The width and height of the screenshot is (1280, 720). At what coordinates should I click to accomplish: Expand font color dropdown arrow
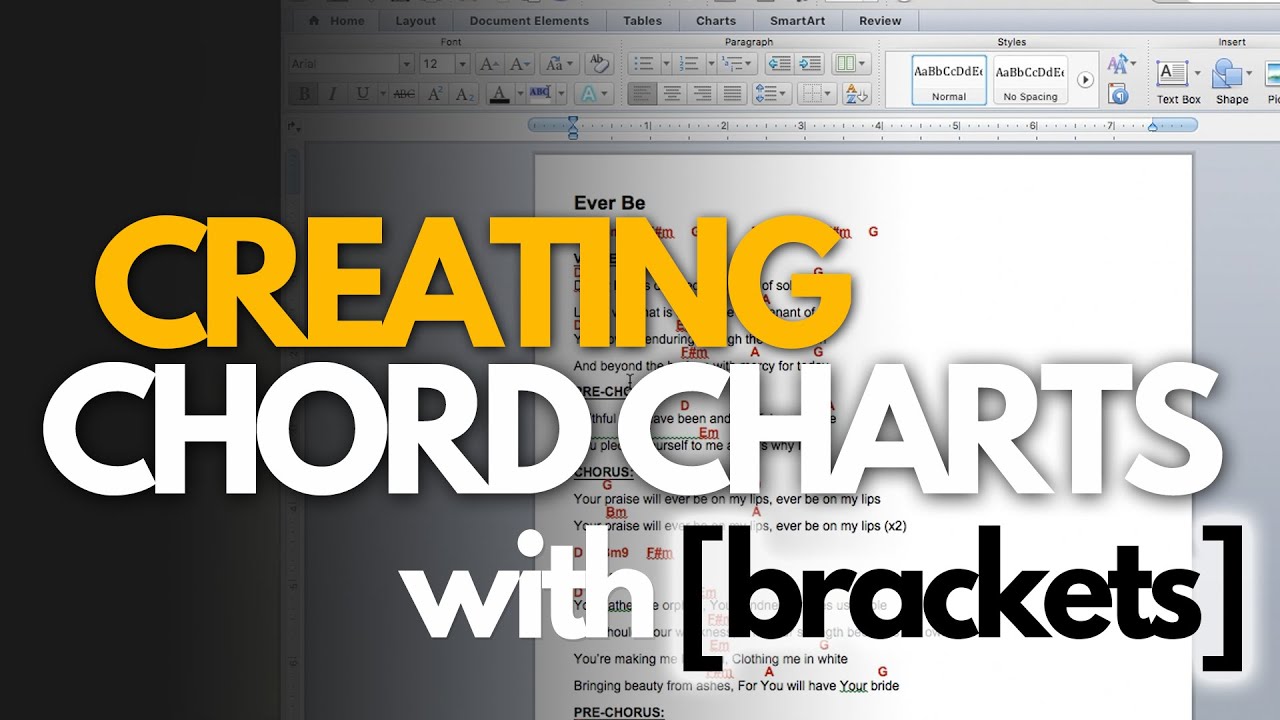click(519, 94)
